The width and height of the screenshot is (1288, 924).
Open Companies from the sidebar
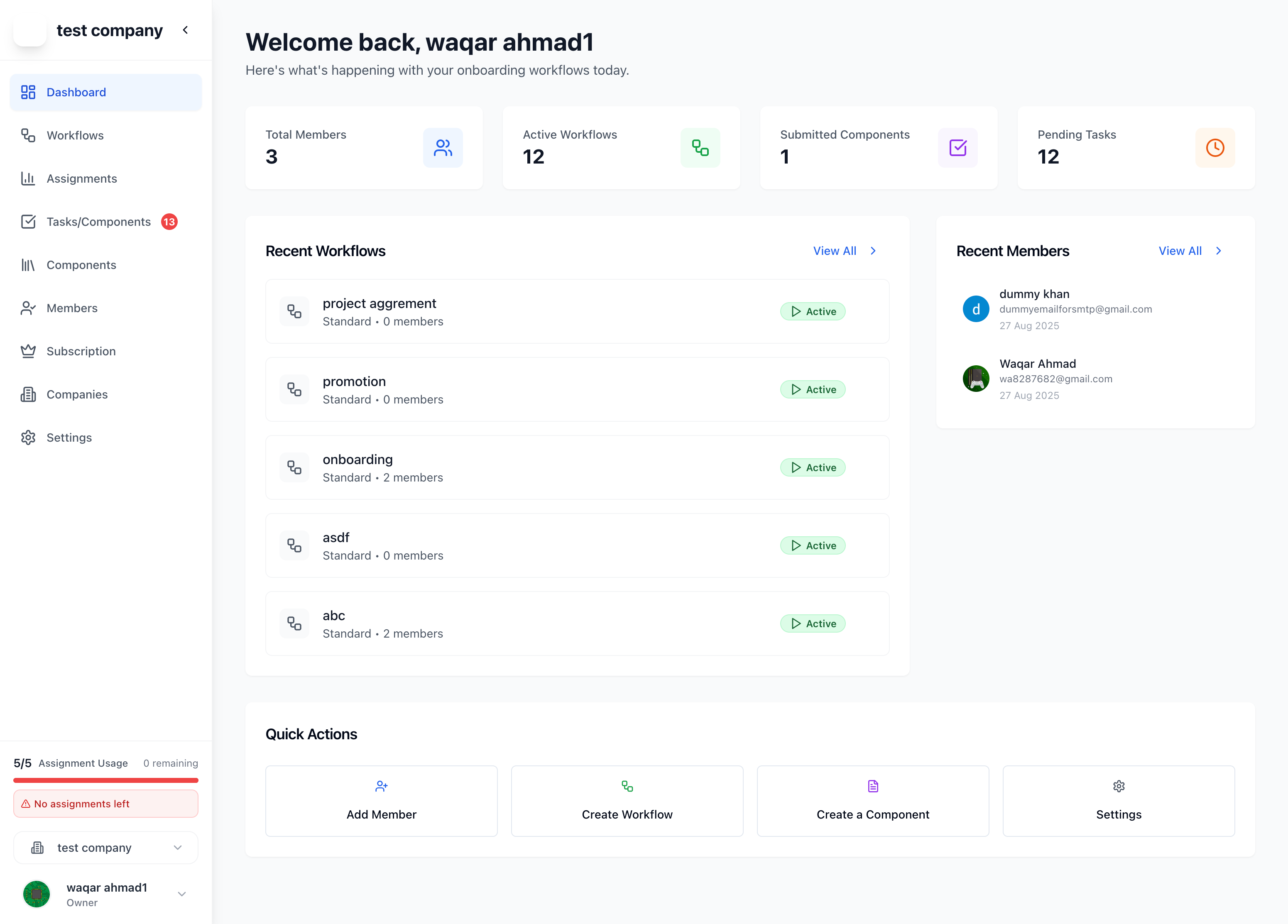coord(77,394)
